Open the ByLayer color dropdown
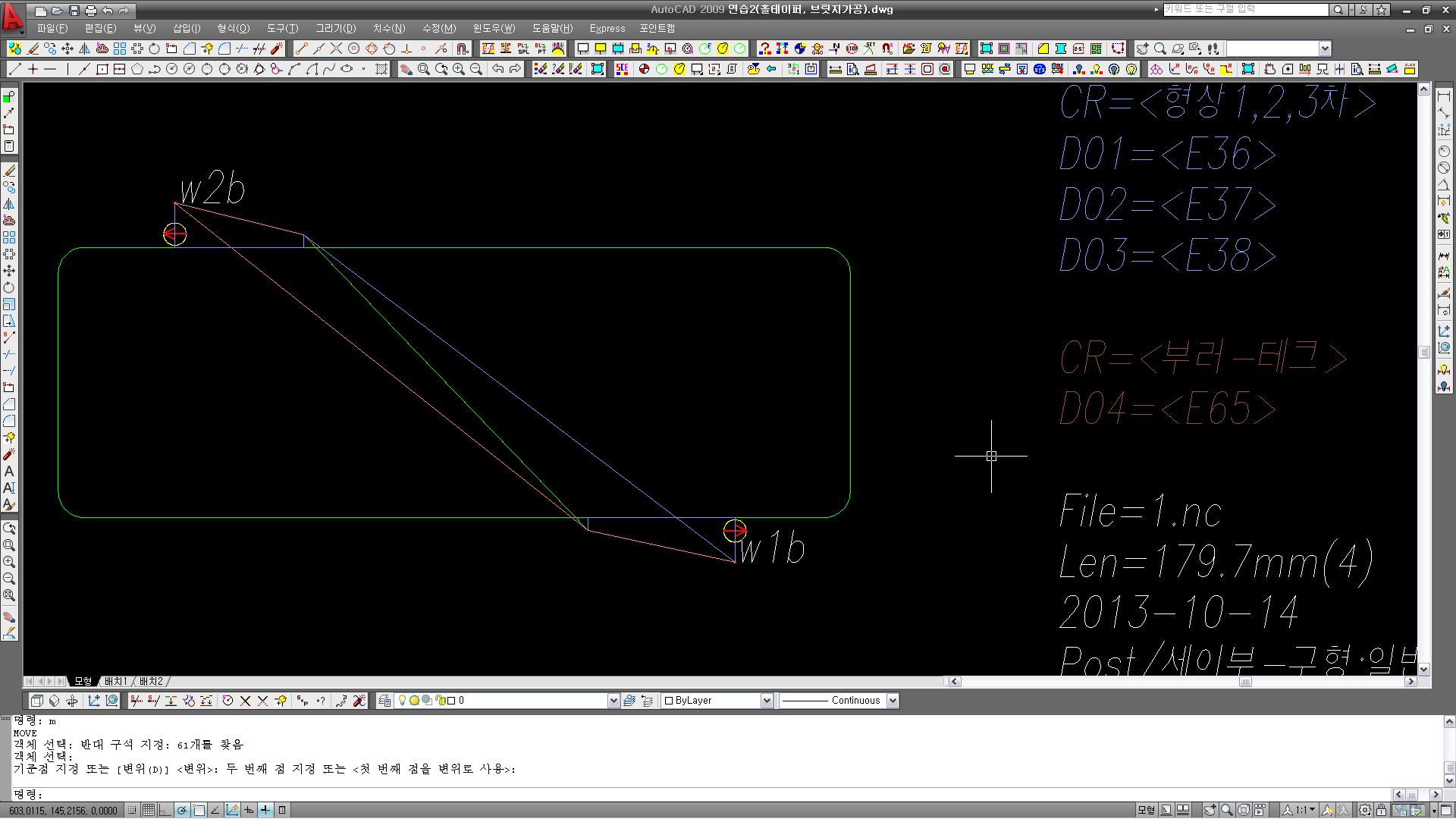The image size is (1456, 819). (767, 701)
